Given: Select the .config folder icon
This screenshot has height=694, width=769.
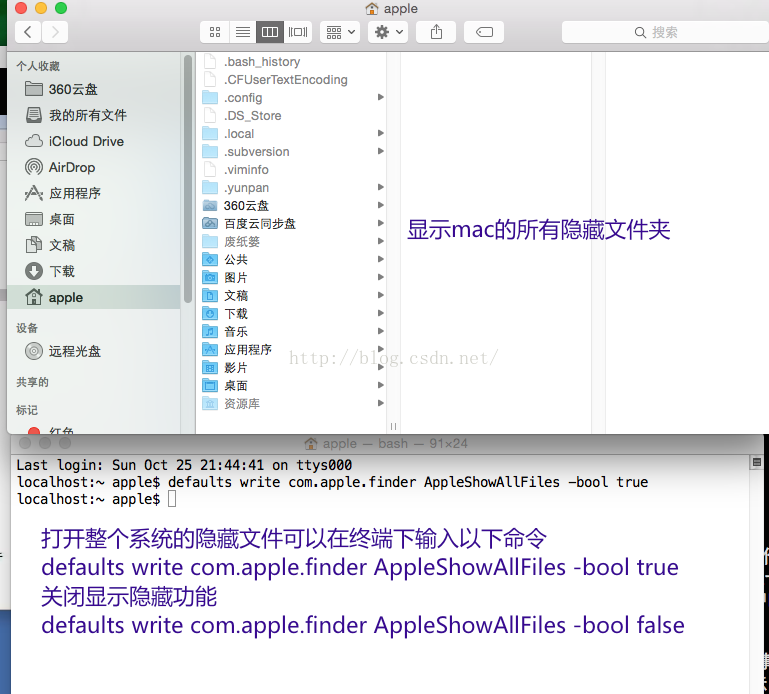Looking at the screenshot, I should point(210,98).
